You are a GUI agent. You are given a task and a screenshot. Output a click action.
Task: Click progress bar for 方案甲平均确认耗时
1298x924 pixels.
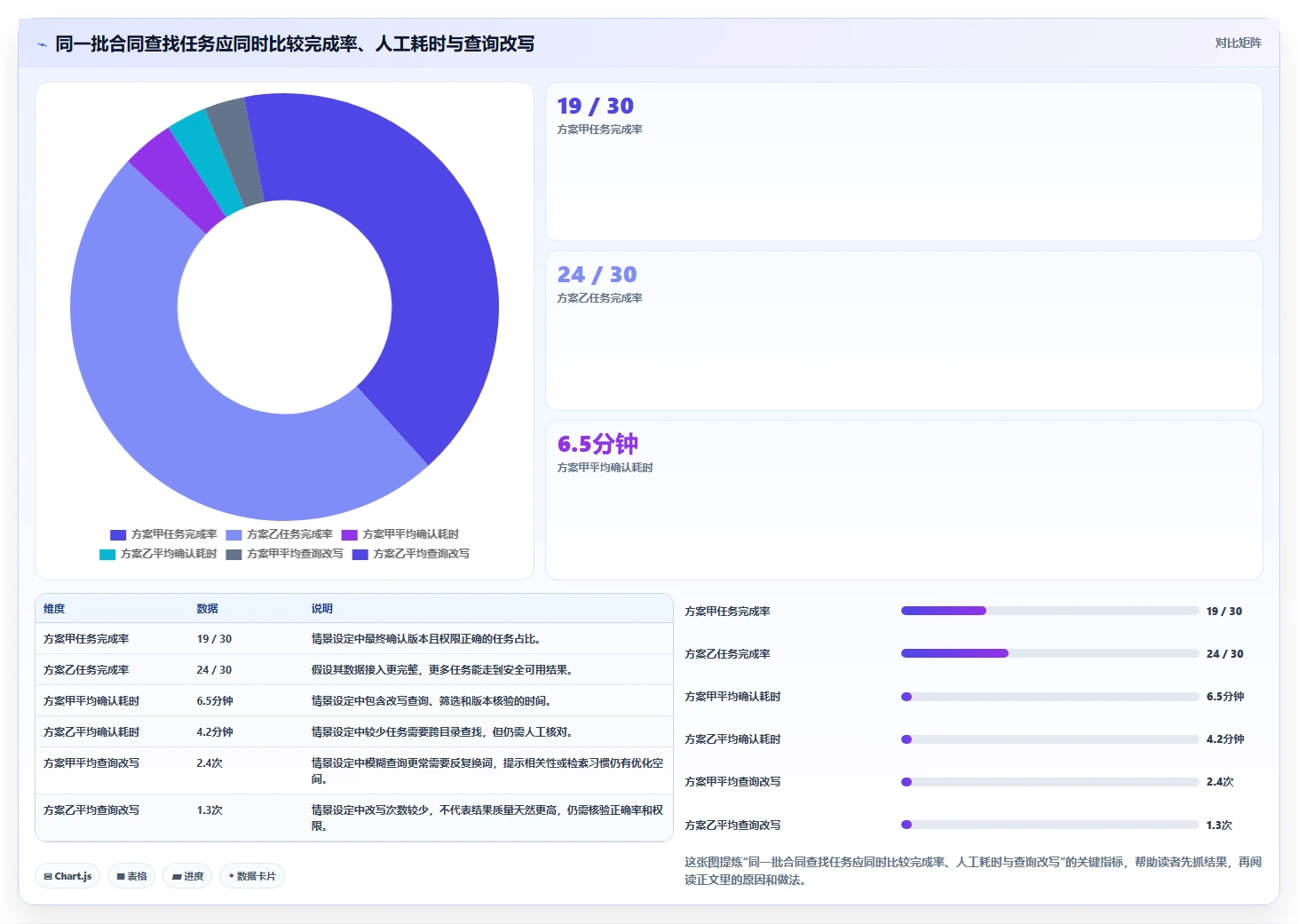1049,697
